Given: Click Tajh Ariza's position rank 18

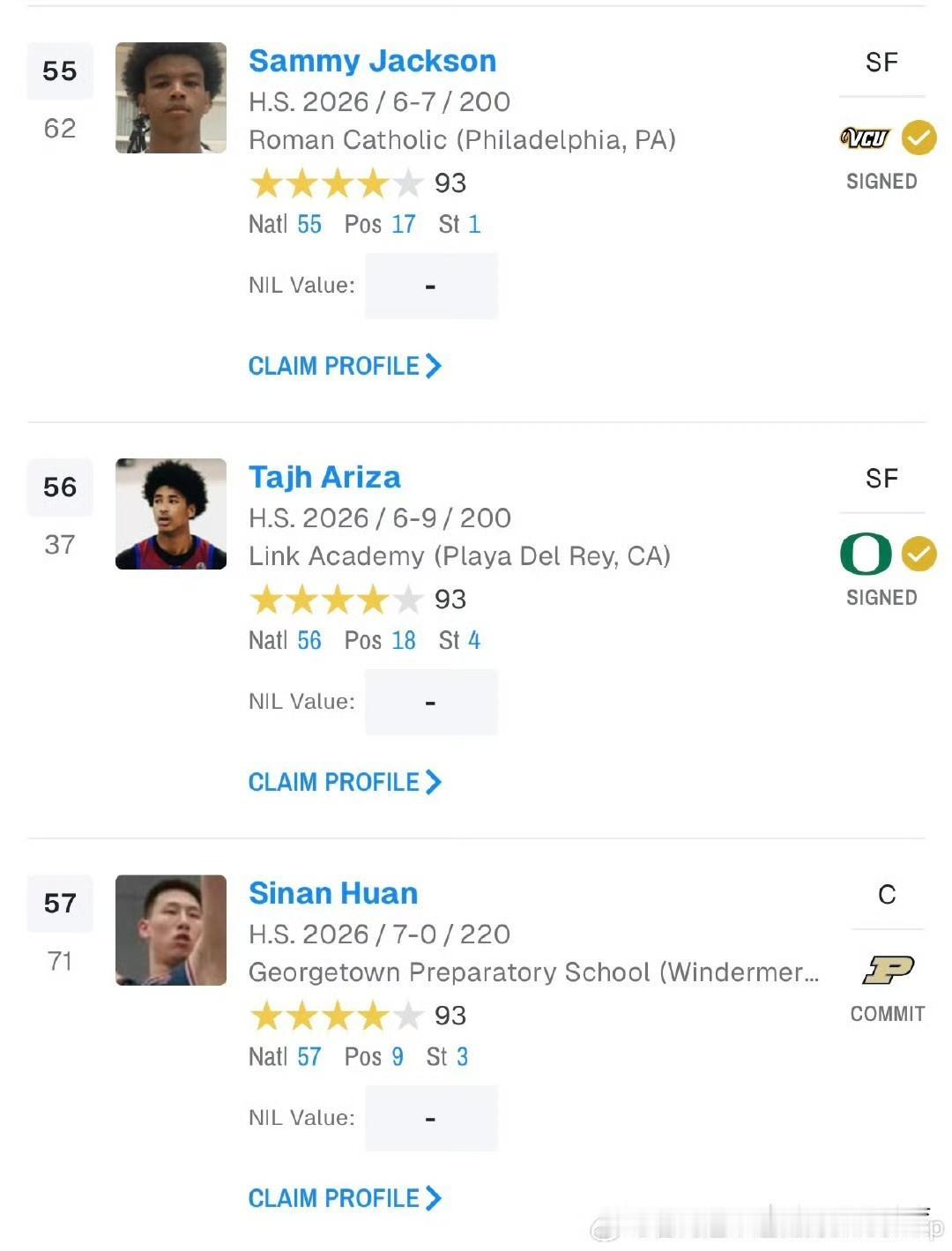Looking at the screenshot, I should (404, 640).
